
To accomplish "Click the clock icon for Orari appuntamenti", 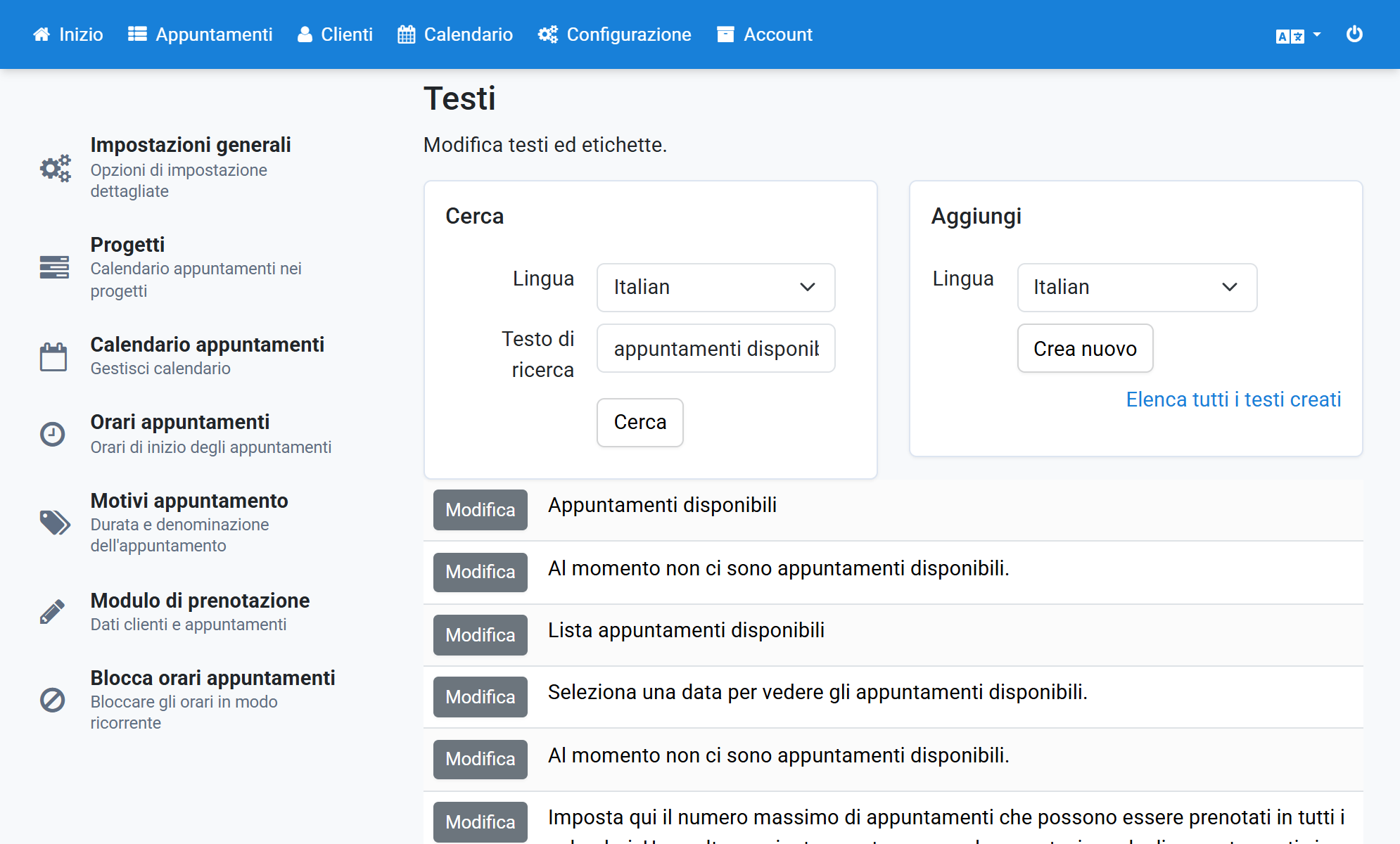I will click(53, 434).
